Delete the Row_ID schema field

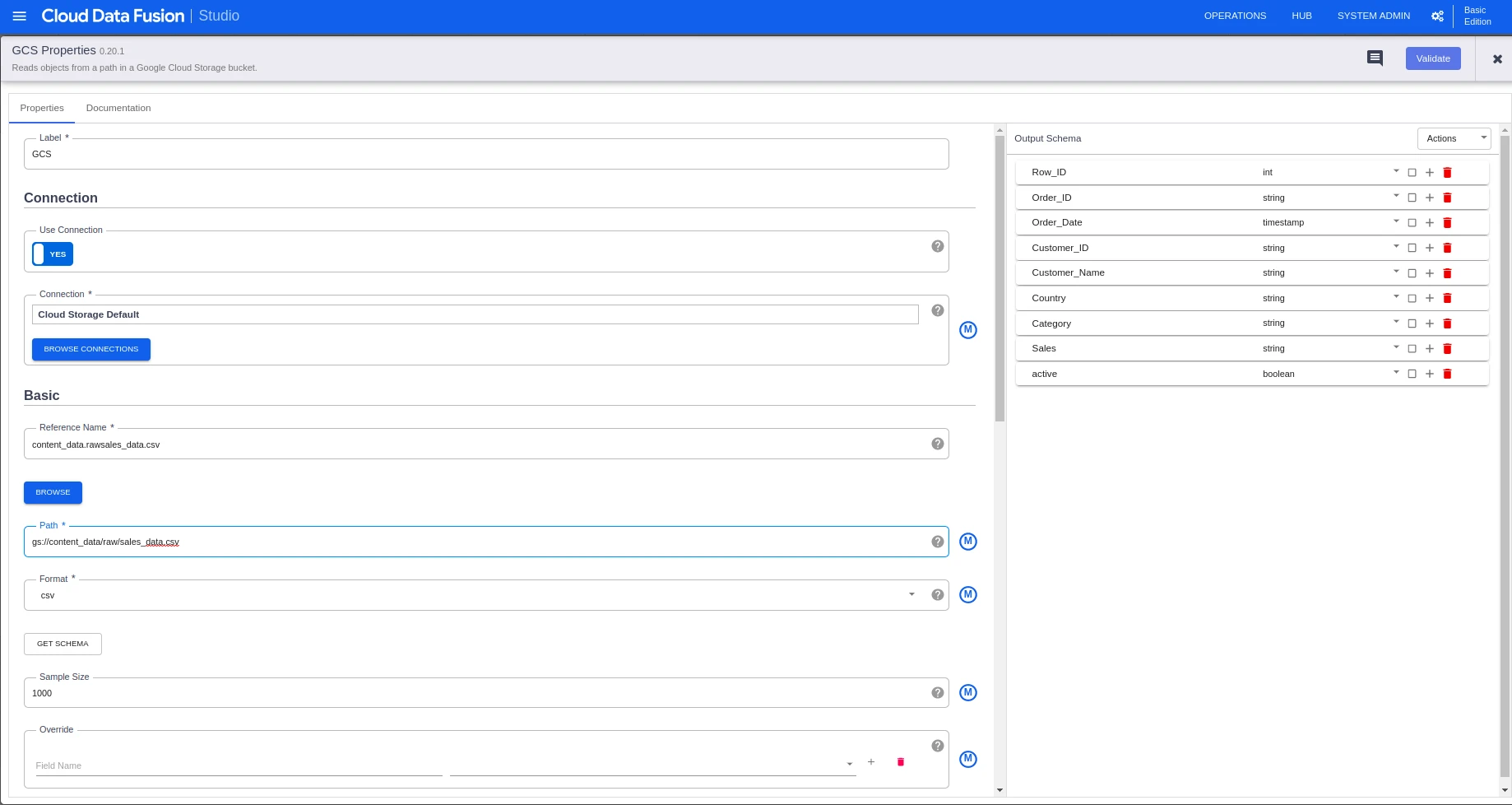[x=1448, y=172]
